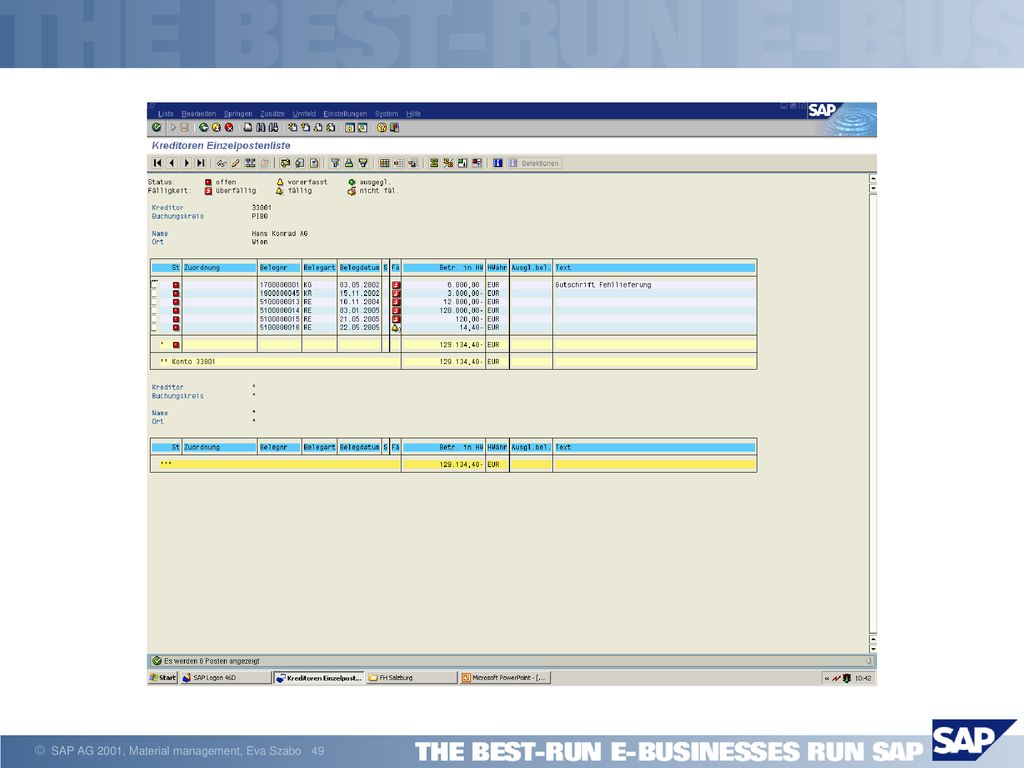Click the Find Next binoculars icon
1024x768 pixels.
(273, 128)
